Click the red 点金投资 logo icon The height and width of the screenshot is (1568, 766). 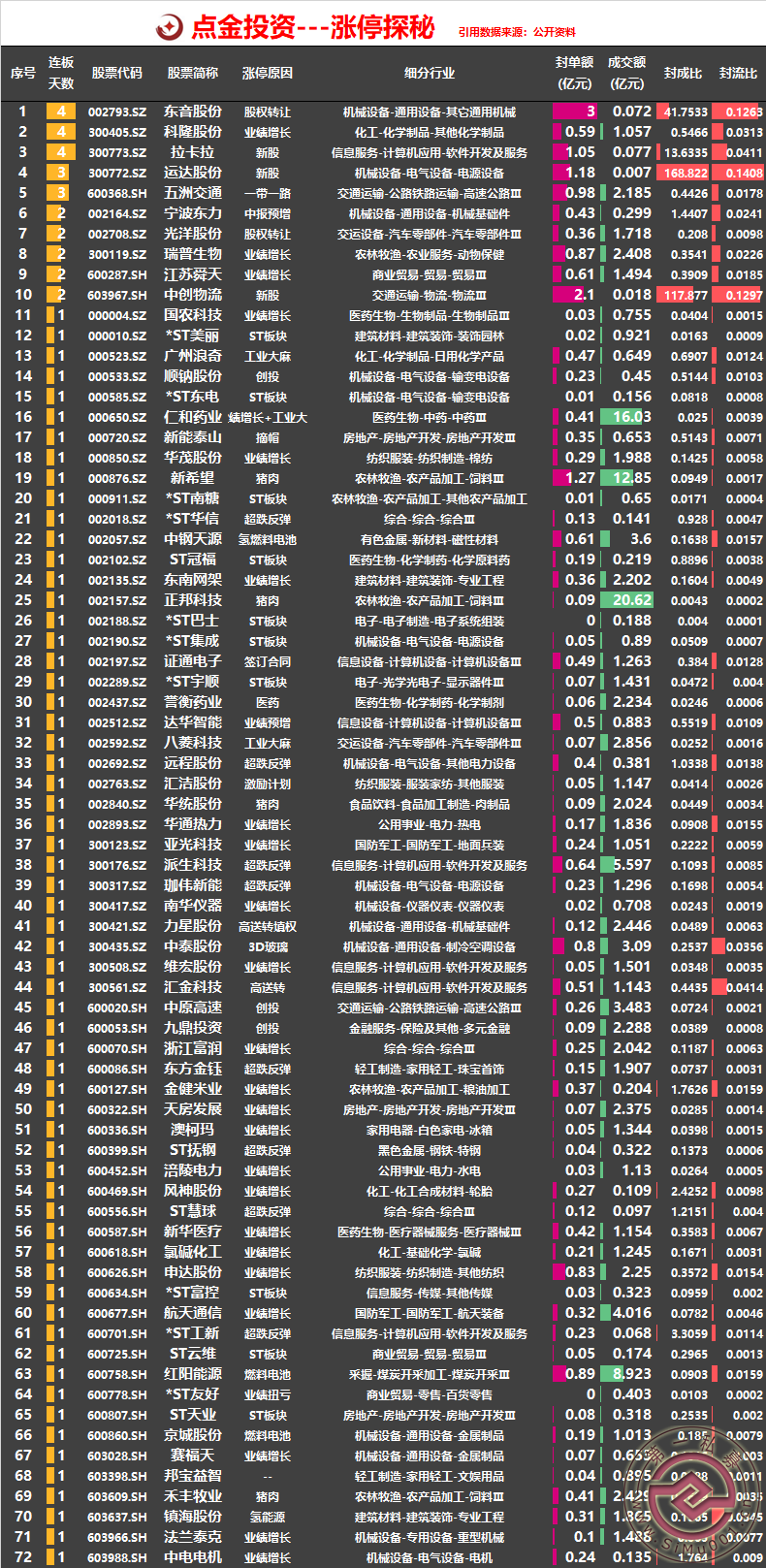pos(169,27)
